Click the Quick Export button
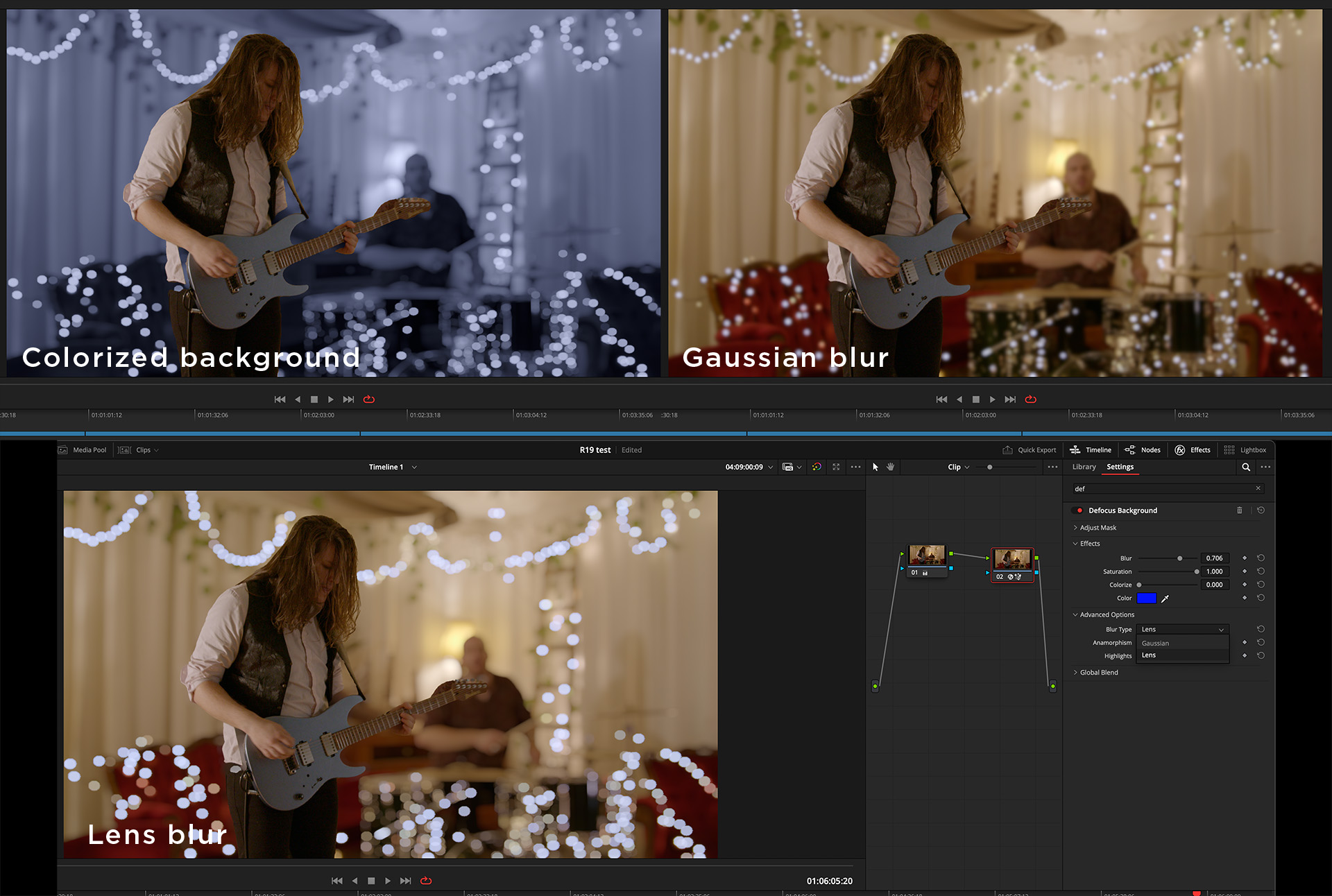The height and width of the screenshot is (896, 1332). (1030, 449)
